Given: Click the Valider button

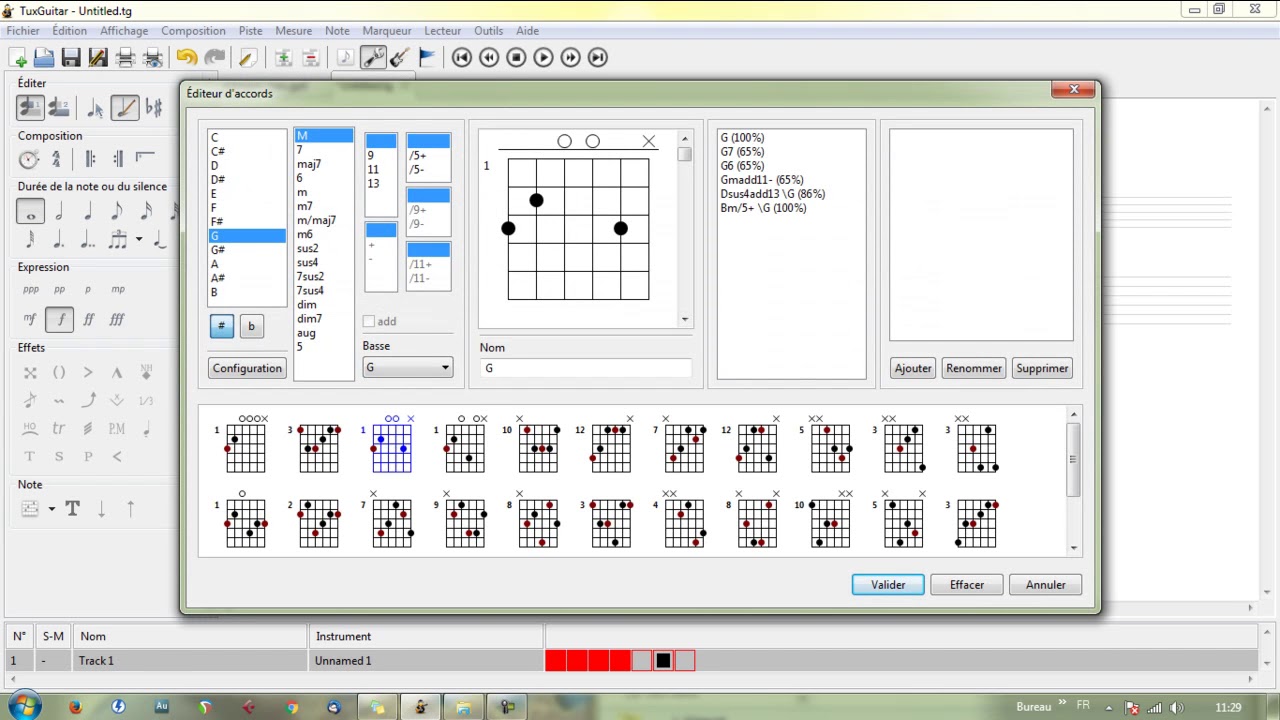Looking at the screenshot, I should click(888, 585).
